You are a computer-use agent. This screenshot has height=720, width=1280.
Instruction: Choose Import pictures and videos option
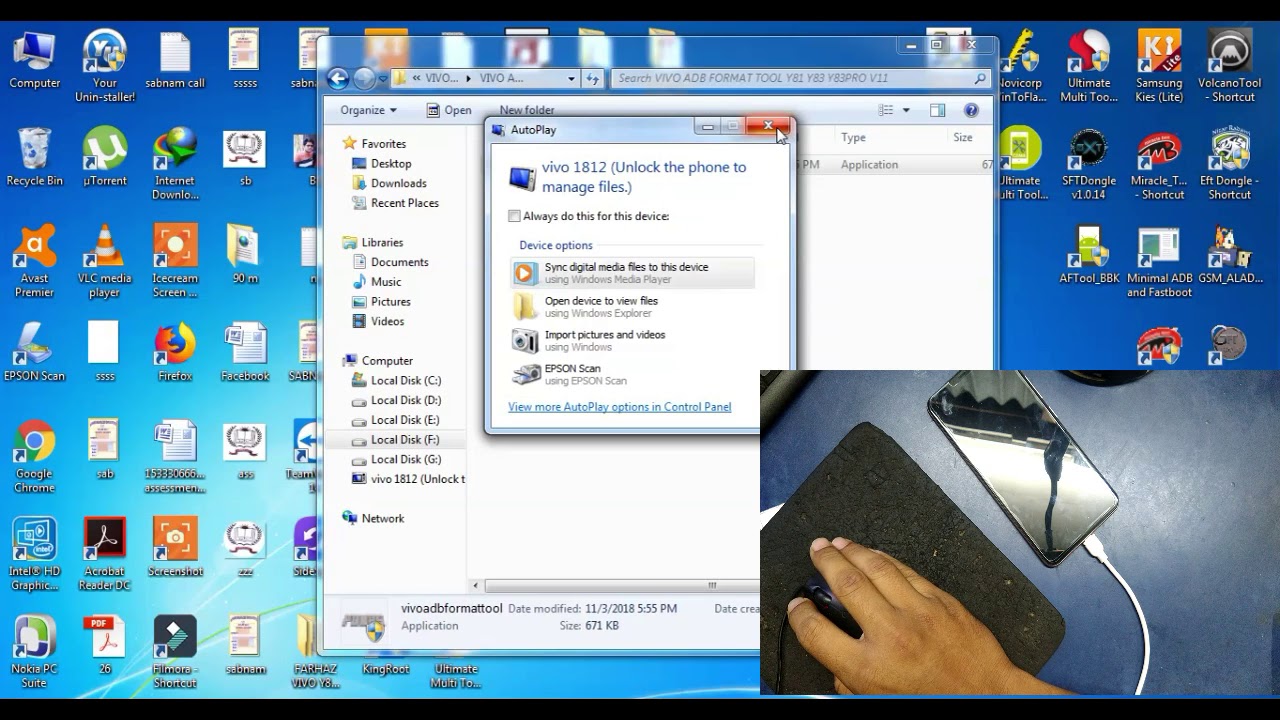(x=632, y=340)
